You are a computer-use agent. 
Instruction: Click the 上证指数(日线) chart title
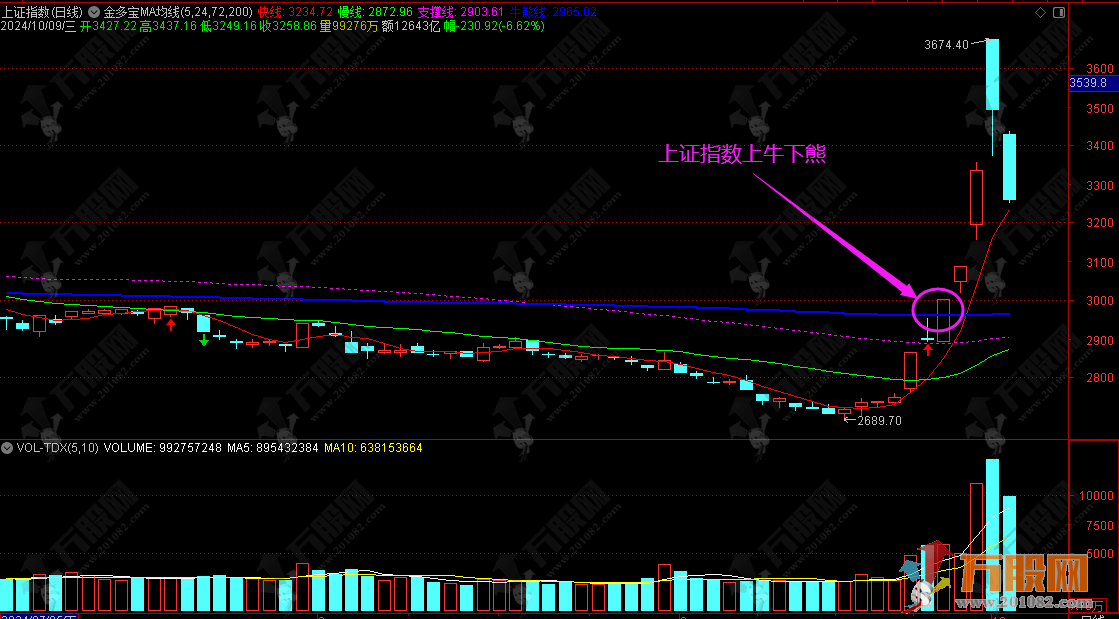click(x=42, y=12)
